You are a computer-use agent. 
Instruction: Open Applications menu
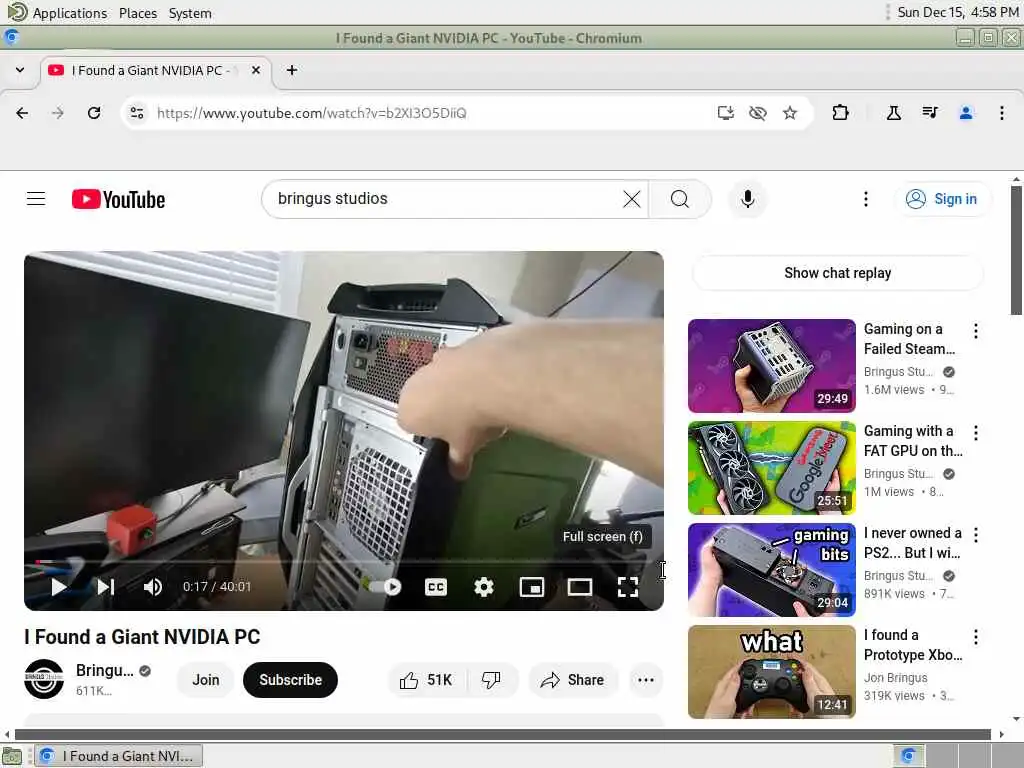pyautogui.click(x=69, y=13)
